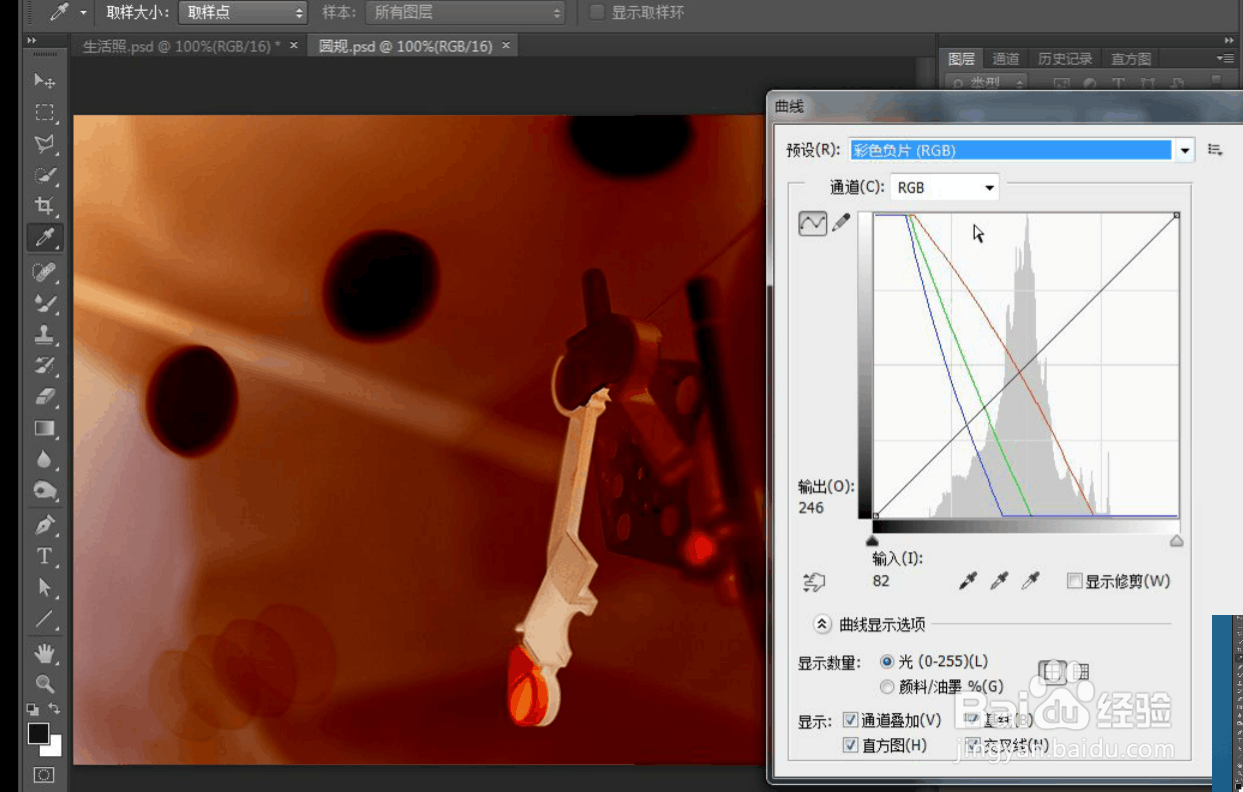
Task: Click the black foreground color swatch
Action: [x=38, y=734]
